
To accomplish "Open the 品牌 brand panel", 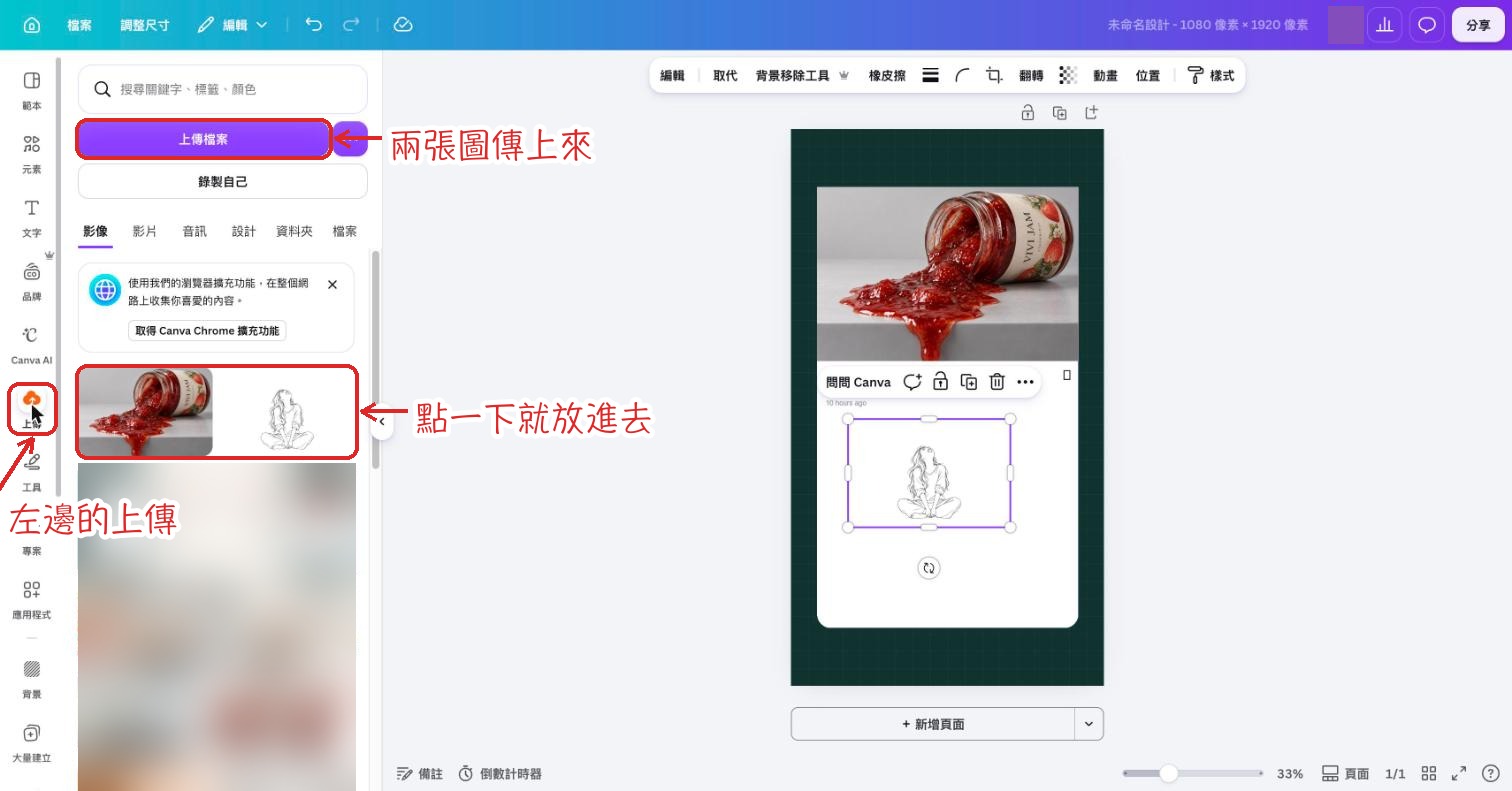I will click(32, 281).
